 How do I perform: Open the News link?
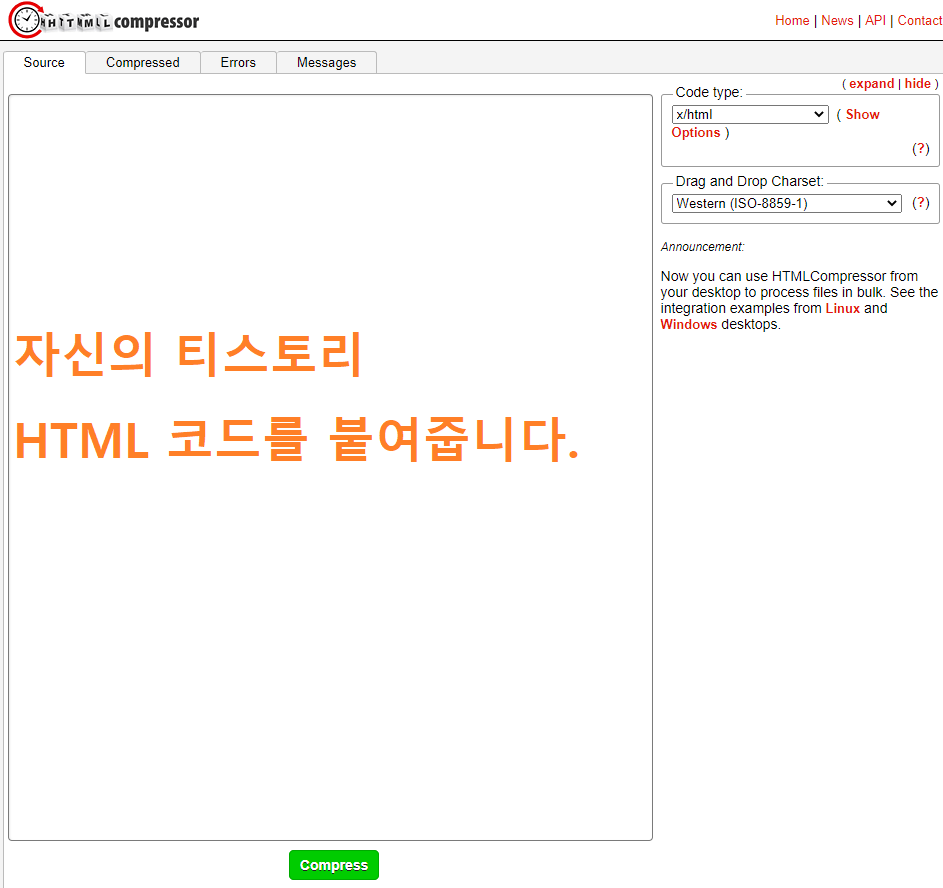pos(837,20)
